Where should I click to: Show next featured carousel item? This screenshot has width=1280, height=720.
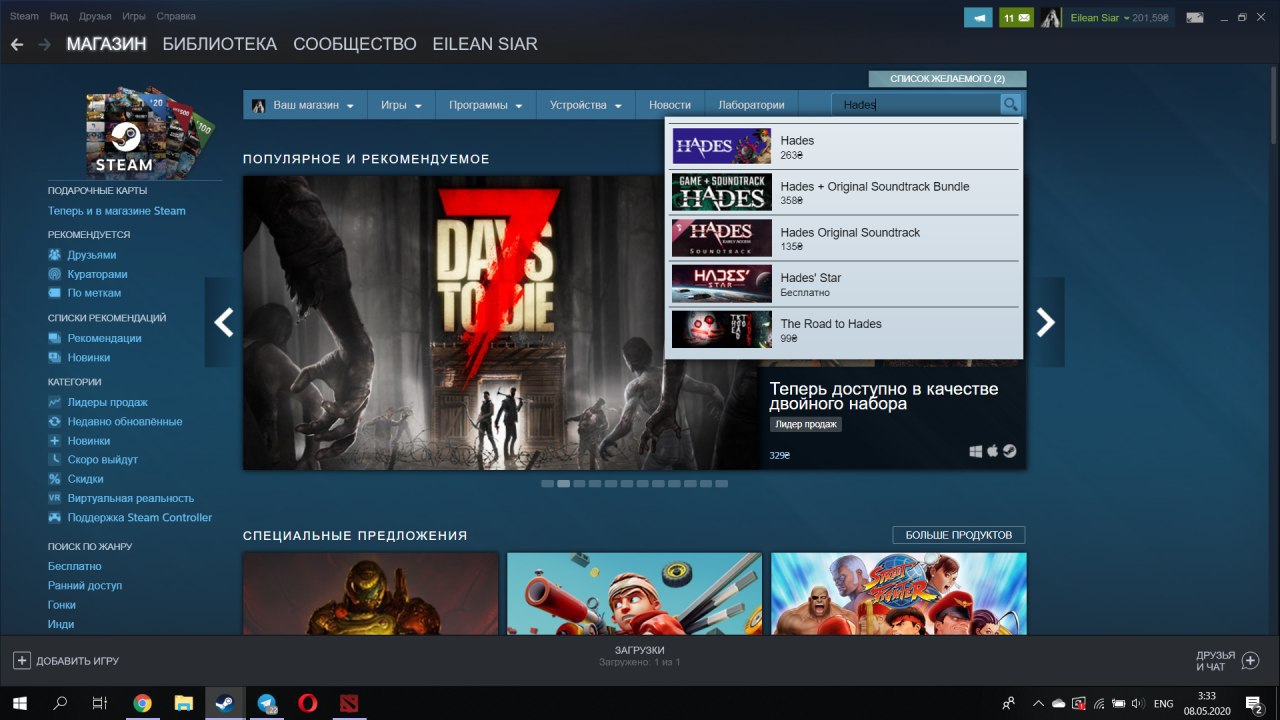(1045, 322)
